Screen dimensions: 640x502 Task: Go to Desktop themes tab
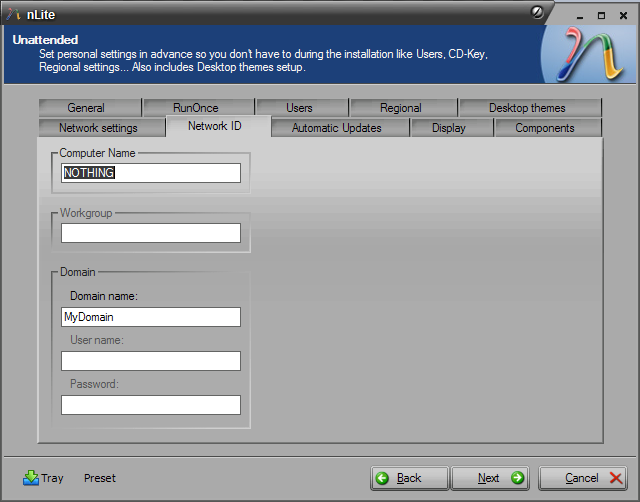tap(530, 108)
